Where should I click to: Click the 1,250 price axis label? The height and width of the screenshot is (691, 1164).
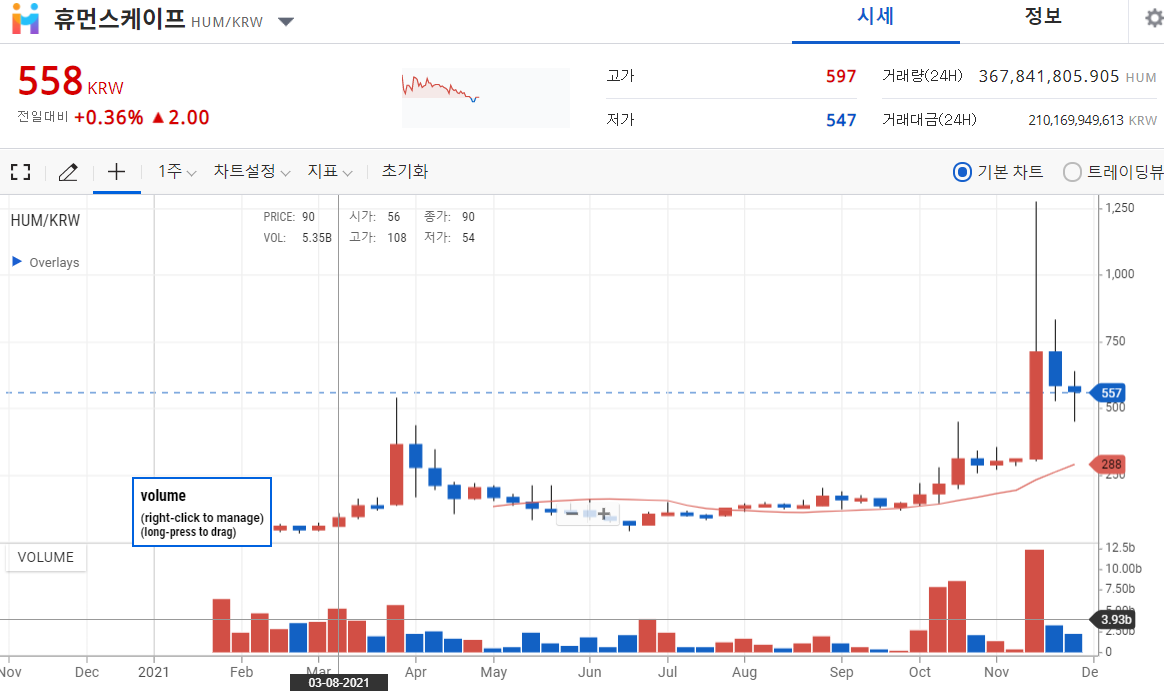1119,208
